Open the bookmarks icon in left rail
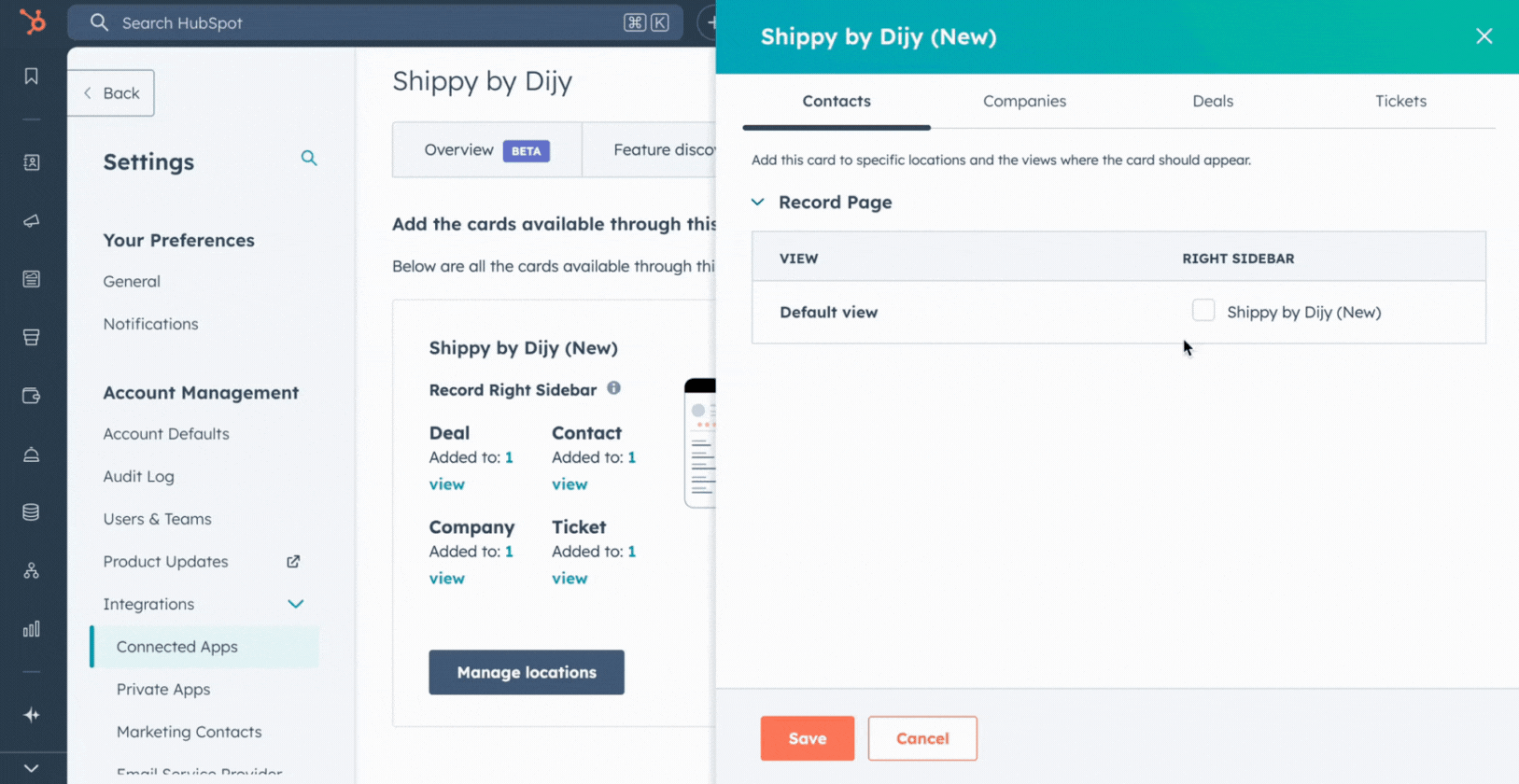The image size is (1519, 784). click(x=32, y=77)
